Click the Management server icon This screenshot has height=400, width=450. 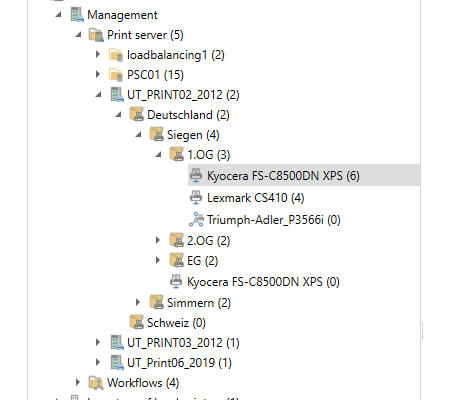tap(77, 15)
